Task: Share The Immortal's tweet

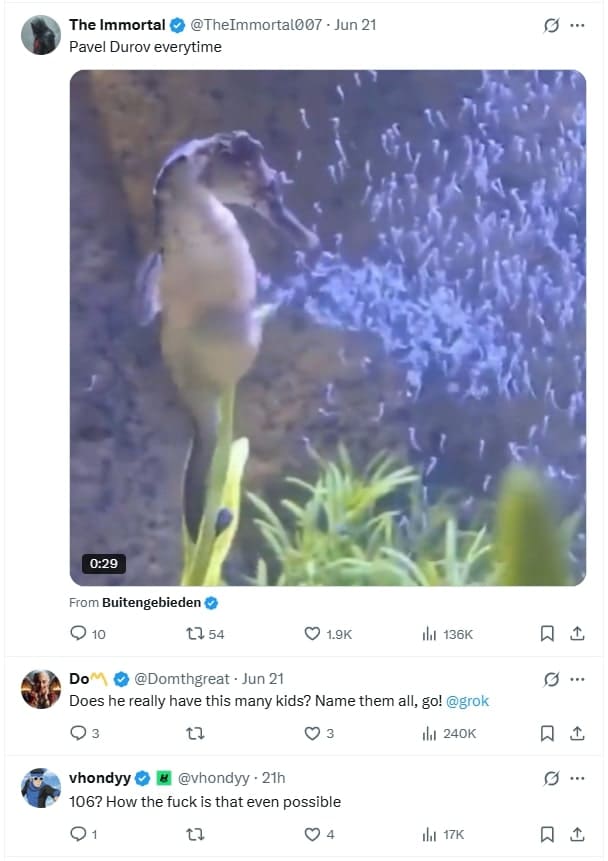Action: click(578, 633)
